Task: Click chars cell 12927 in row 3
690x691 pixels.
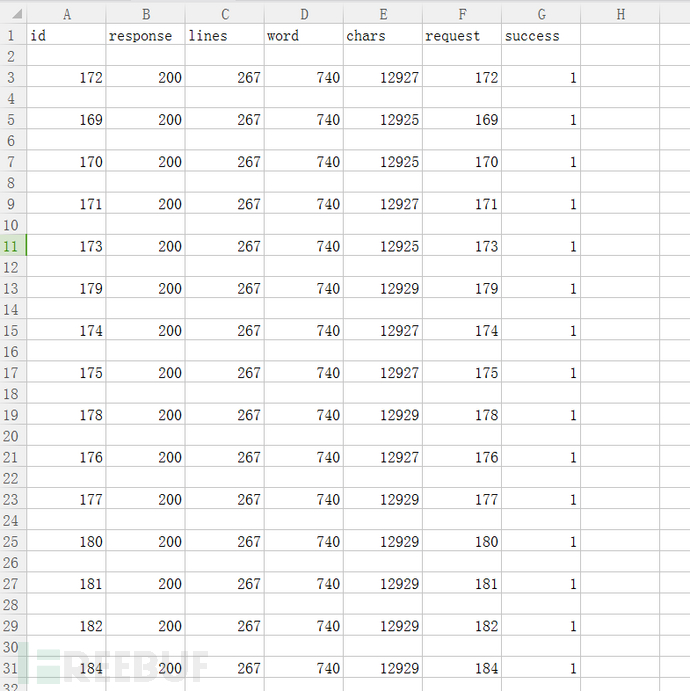Action: [383, 77]
